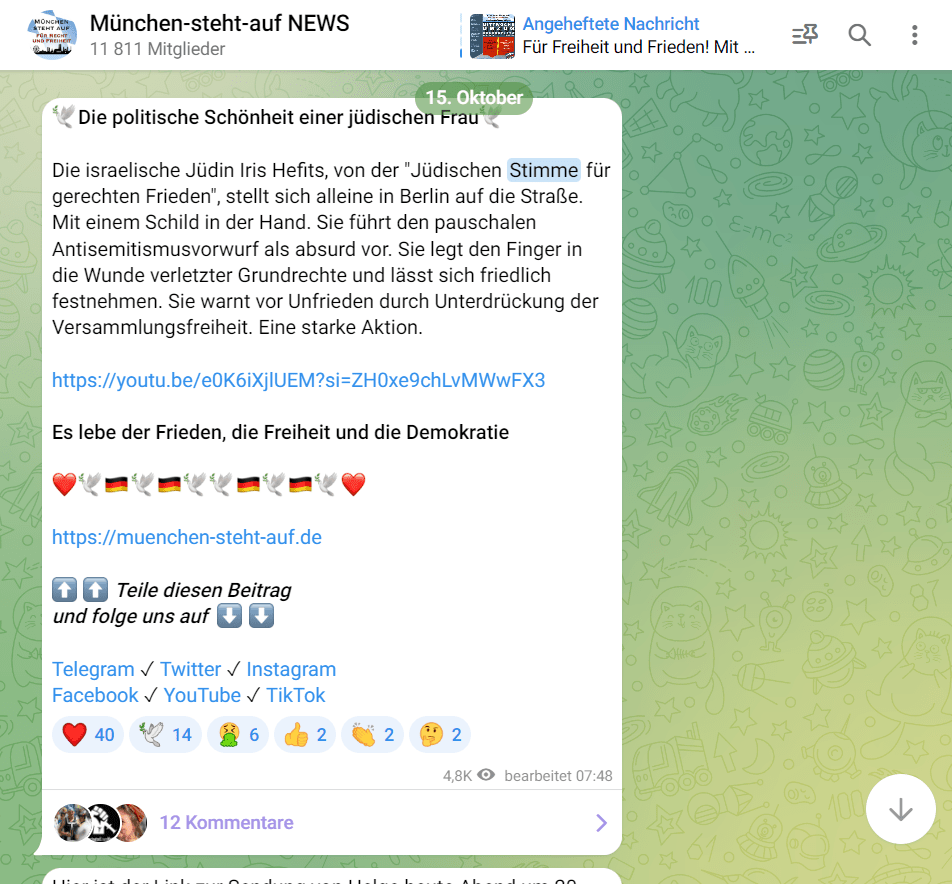Image resolution: width=952 pixels, height=884 pixels.
Task: Open the Instagram link
Action: pyautogui.click(x=291, y=669)
